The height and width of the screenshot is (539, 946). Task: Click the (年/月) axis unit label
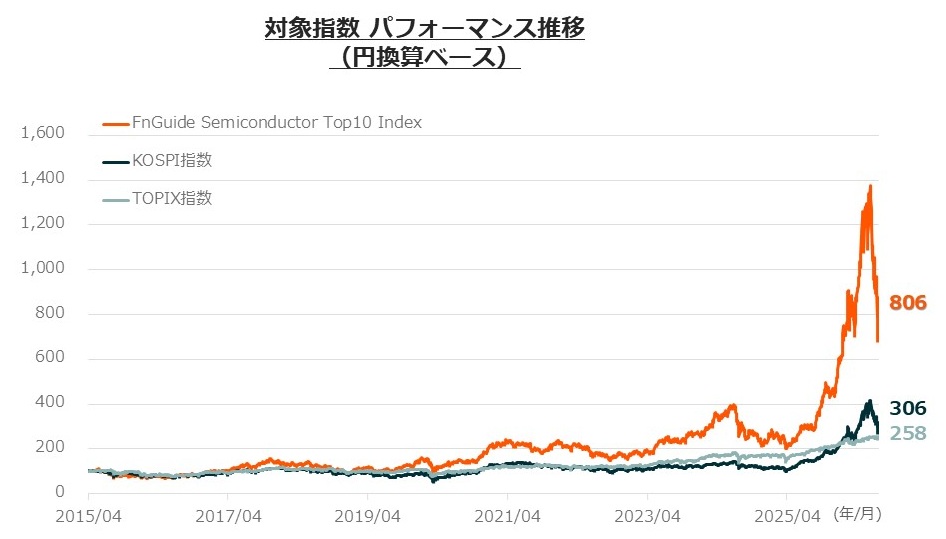point(857,514)
